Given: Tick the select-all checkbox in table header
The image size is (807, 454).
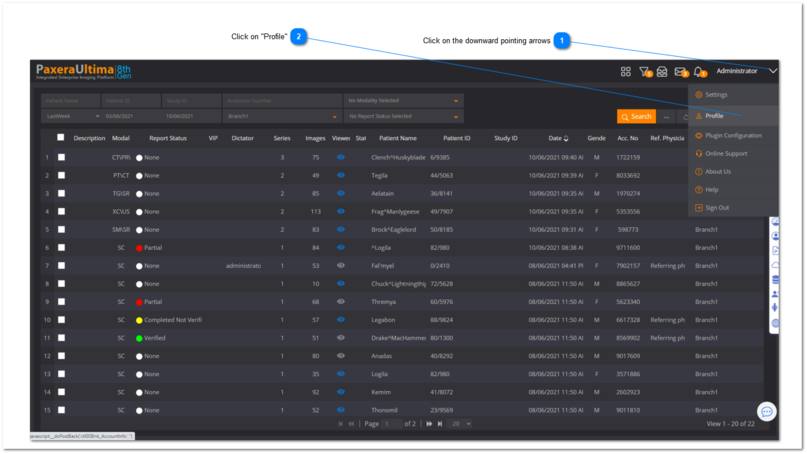Looking at the screenshot, I should coord(61,138).
